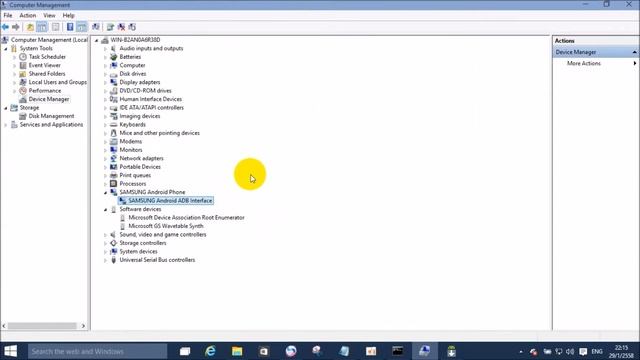Click the Print queues category icon

pyautogui.click(x=113, y=175)
